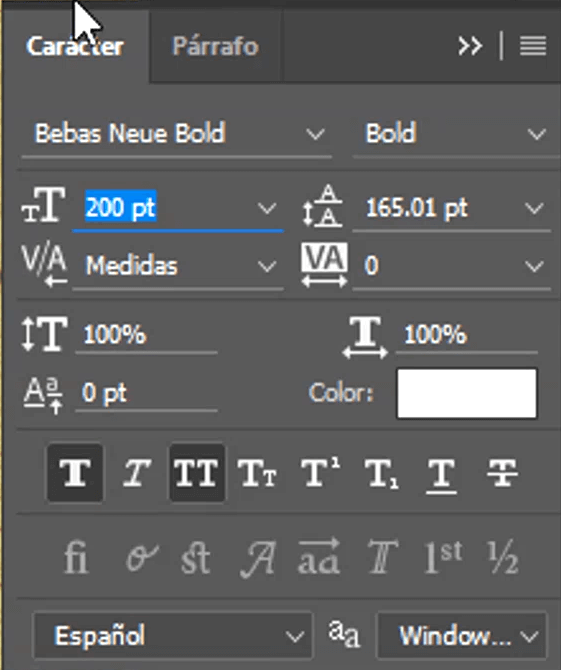Enable fractions ½ OpenType icon
Screen dimensions: 561x670
click(x=503, y=557)
